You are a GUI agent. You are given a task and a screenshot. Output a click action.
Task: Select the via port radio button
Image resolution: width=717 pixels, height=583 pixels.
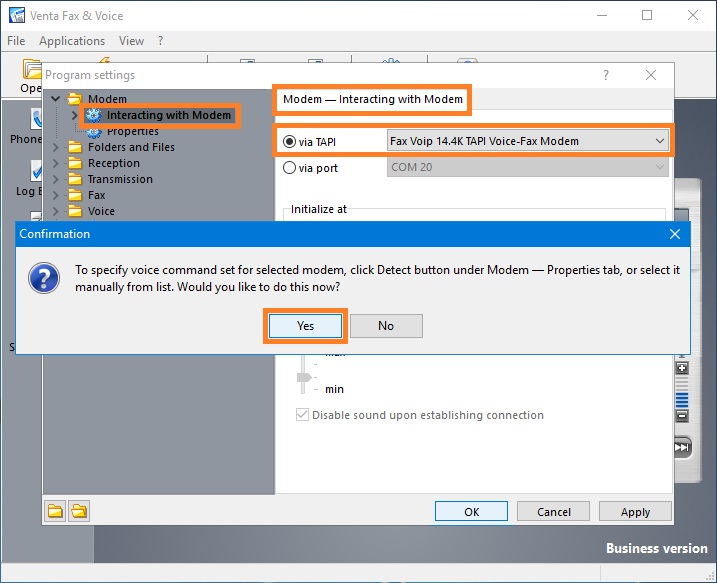click(x=289, y=168)
